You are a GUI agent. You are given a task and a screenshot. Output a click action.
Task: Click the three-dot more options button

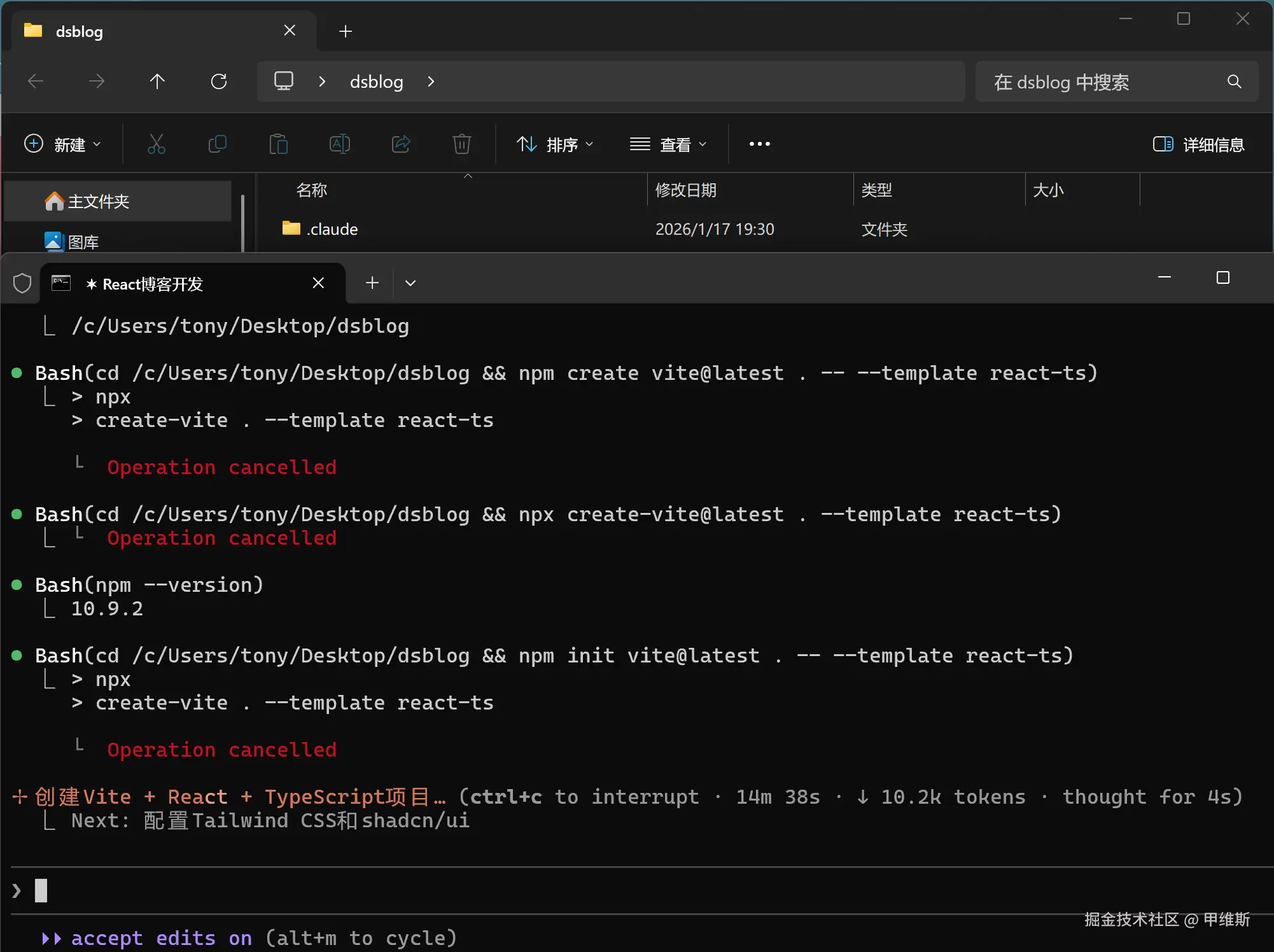(759, 144)
